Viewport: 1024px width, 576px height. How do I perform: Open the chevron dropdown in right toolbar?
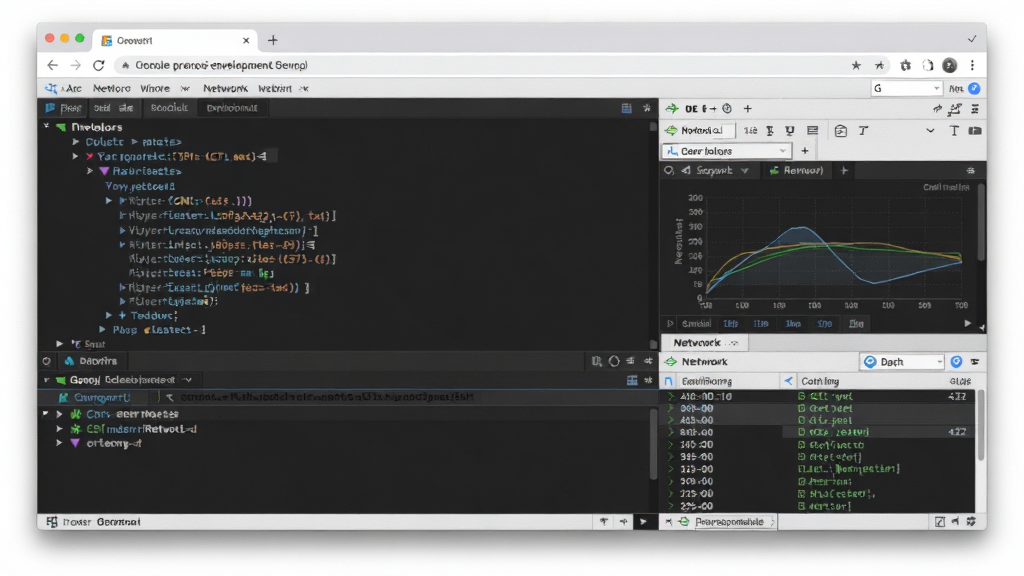[930, 131]
